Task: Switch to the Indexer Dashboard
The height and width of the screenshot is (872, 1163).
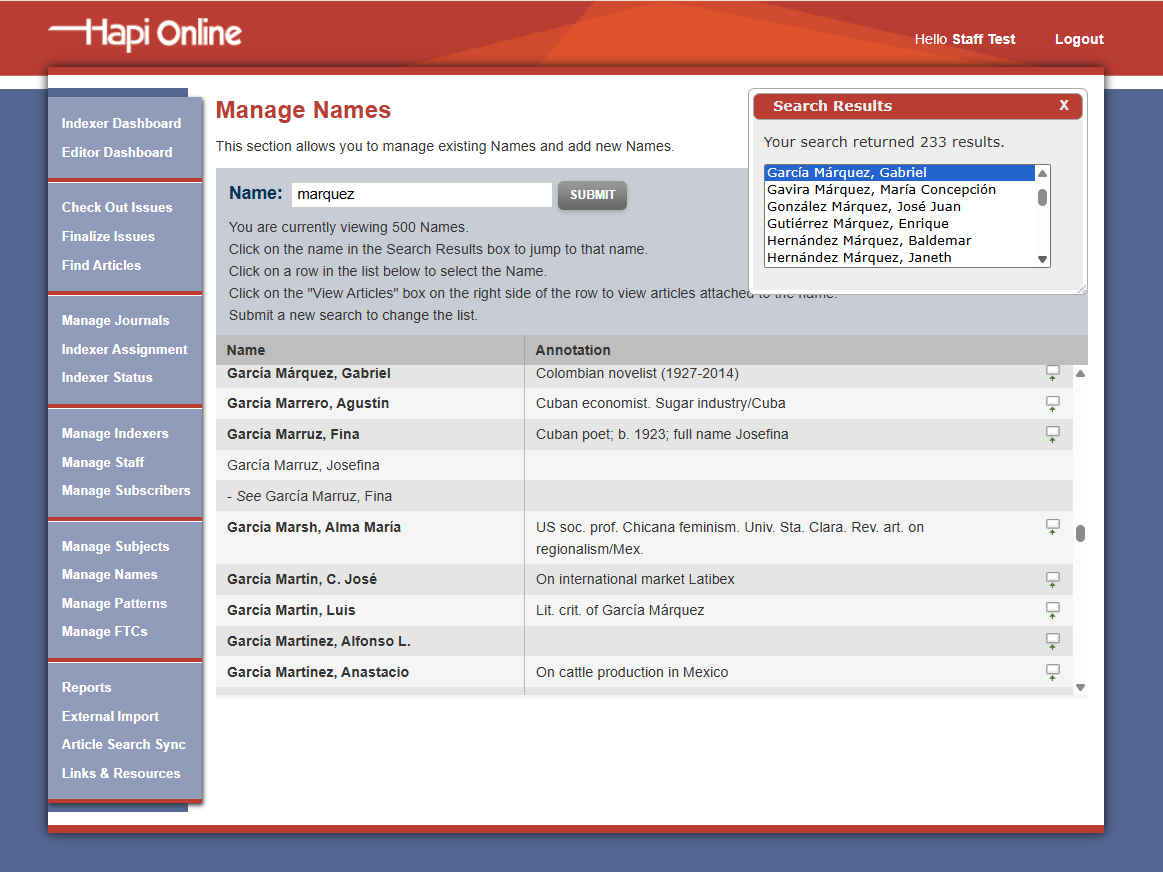Action: [x=120, y=123]
